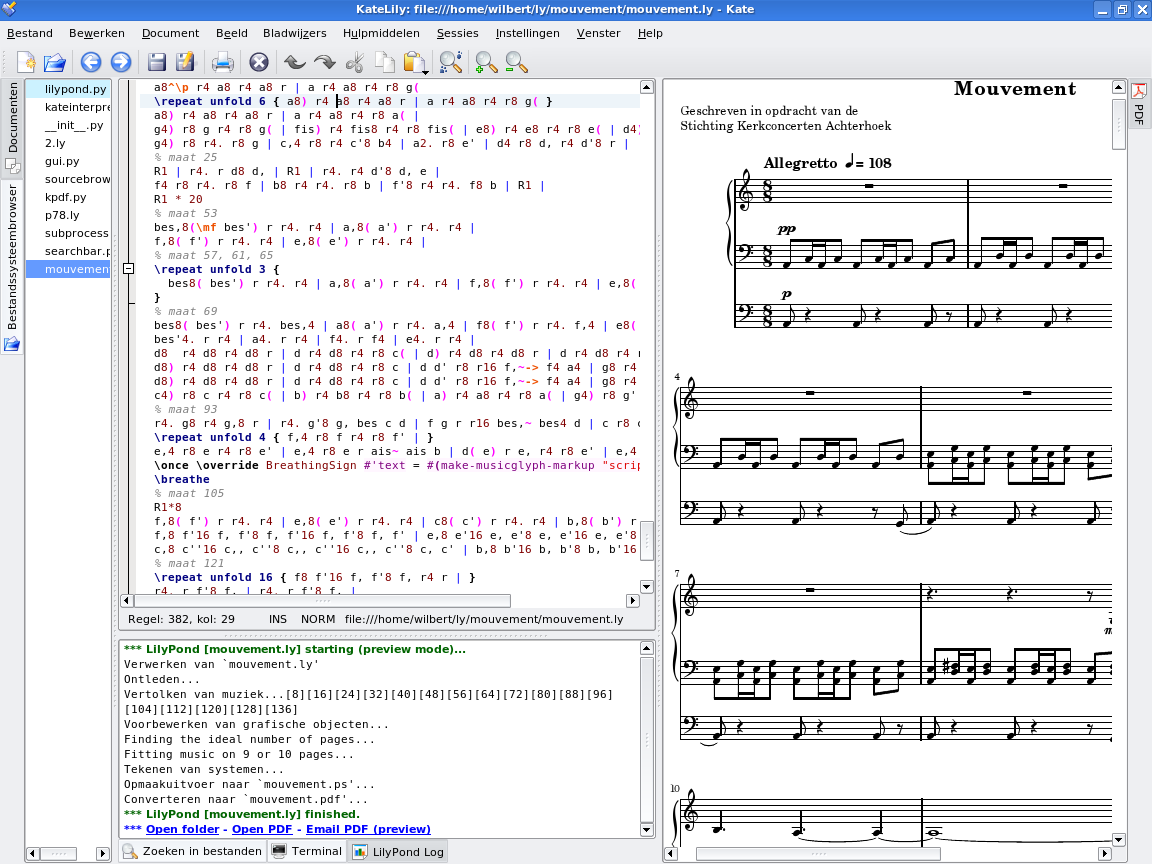Click 'Regel: 382, kol: 29' status text

click(181, 619)
